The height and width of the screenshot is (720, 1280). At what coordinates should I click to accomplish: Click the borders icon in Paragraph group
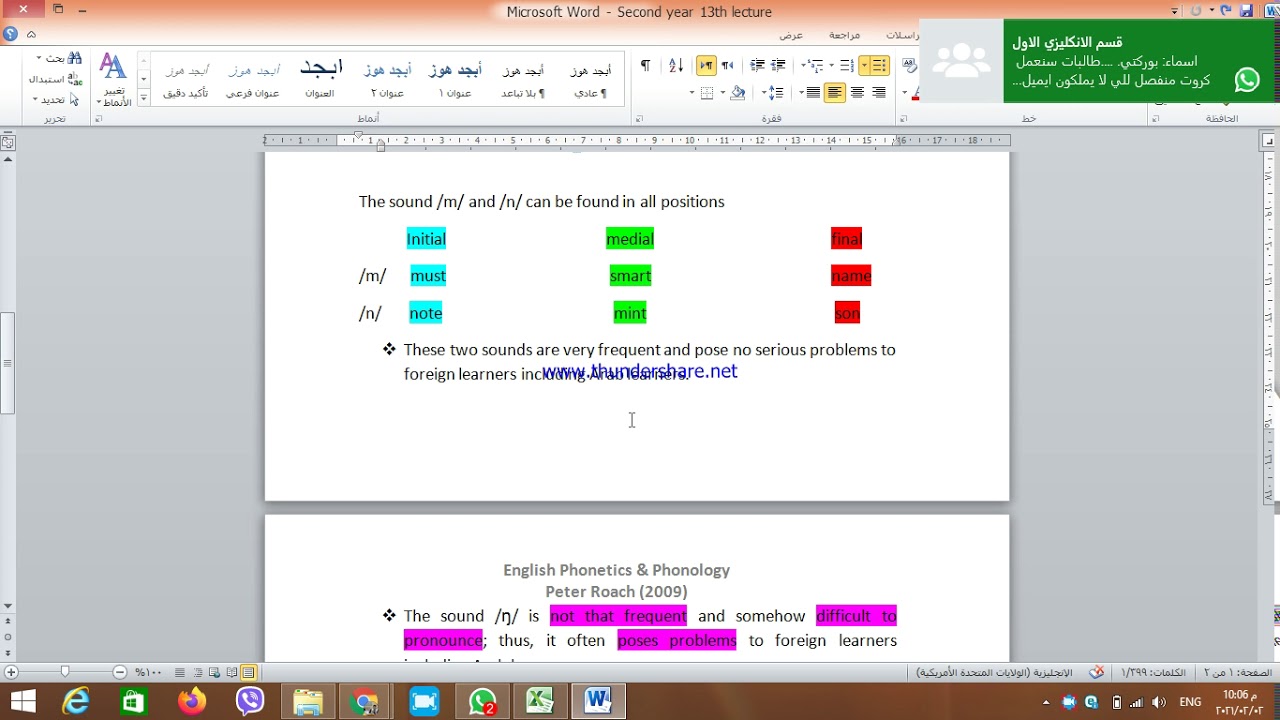[707, 93]
